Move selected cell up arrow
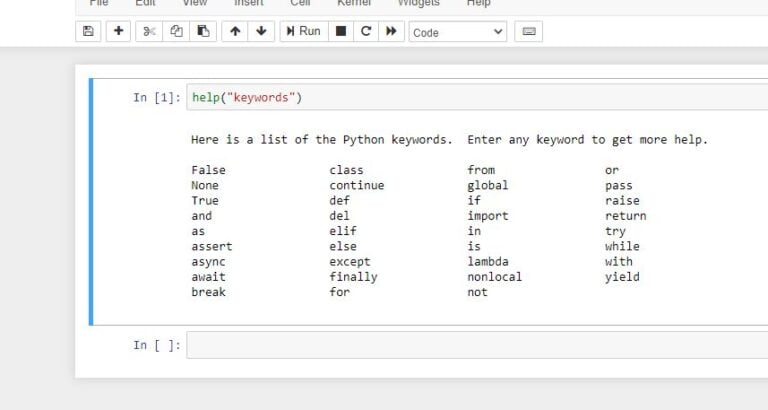The width and height of the screenshot is (768, 410). (x=235, y=31)
